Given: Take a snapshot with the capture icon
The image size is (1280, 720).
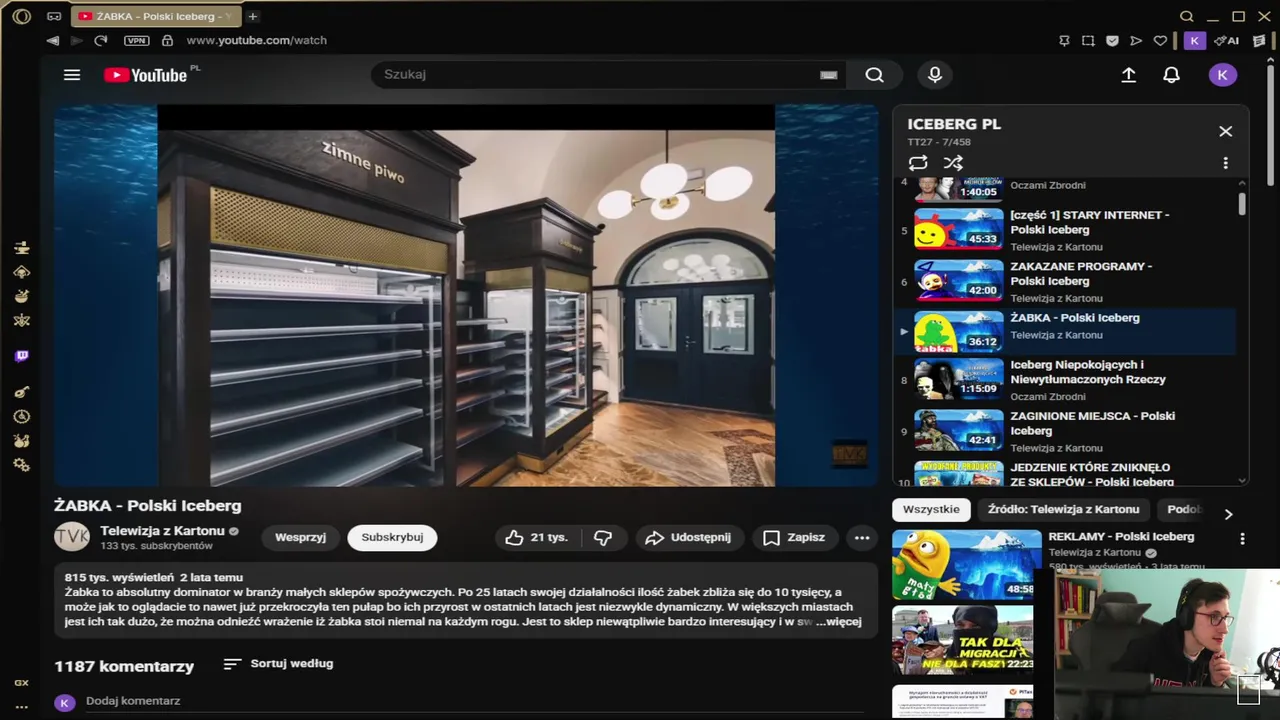Looking at the screenshot, I should point(1088,41).
